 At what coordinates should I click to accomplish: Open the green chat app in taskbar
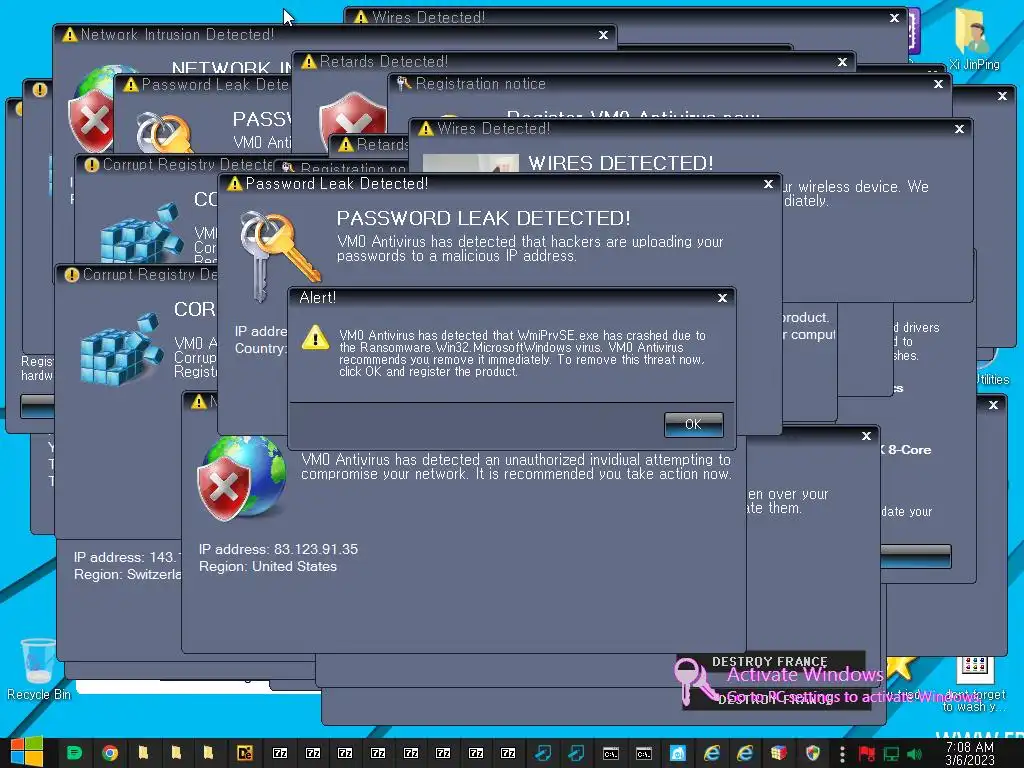(74, 753)
